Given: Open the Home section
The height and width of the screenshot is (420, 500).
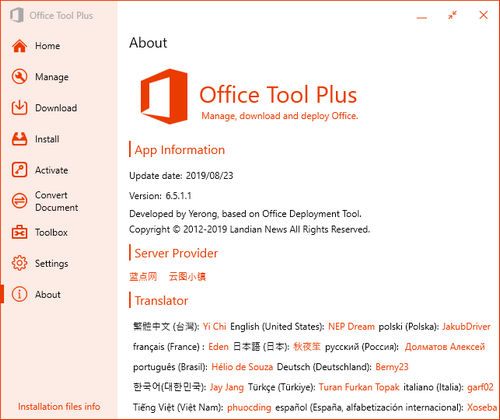Looking at the screenshot, I should [x=48, y=46].
